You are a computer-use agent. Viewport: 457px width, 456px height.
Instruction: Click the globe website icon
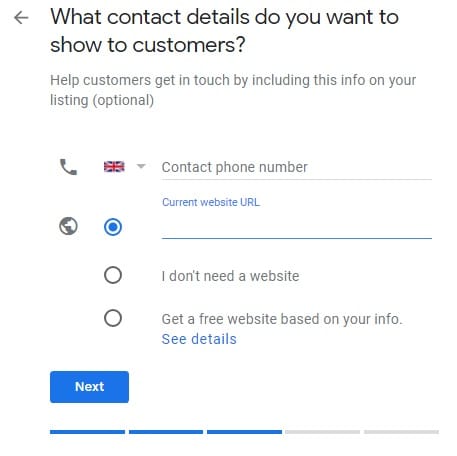(x=68, y=226)
